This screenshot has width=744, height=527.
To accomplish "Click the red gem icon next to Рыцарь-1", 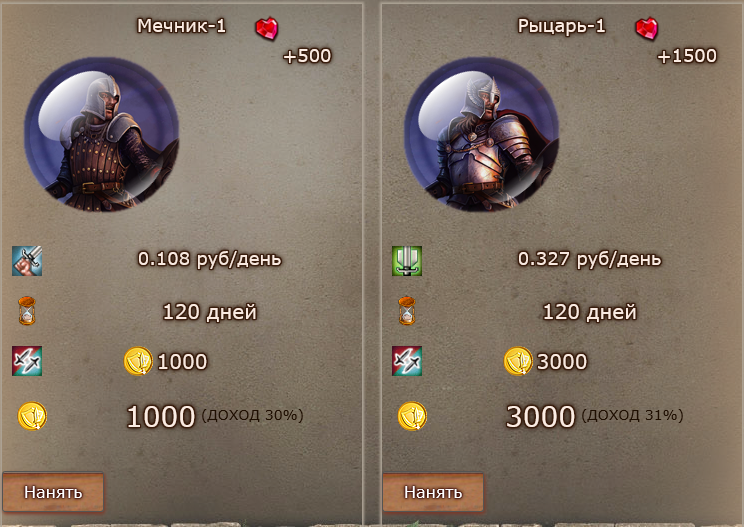I will (647, 29).
